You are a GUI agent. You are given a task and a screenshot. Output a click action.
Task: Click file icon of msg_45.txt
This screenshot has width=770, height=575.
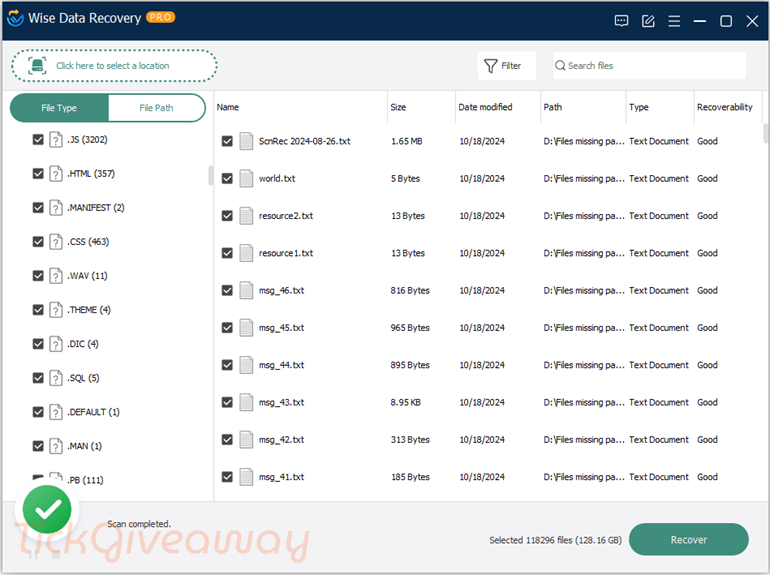pos(246,328)
